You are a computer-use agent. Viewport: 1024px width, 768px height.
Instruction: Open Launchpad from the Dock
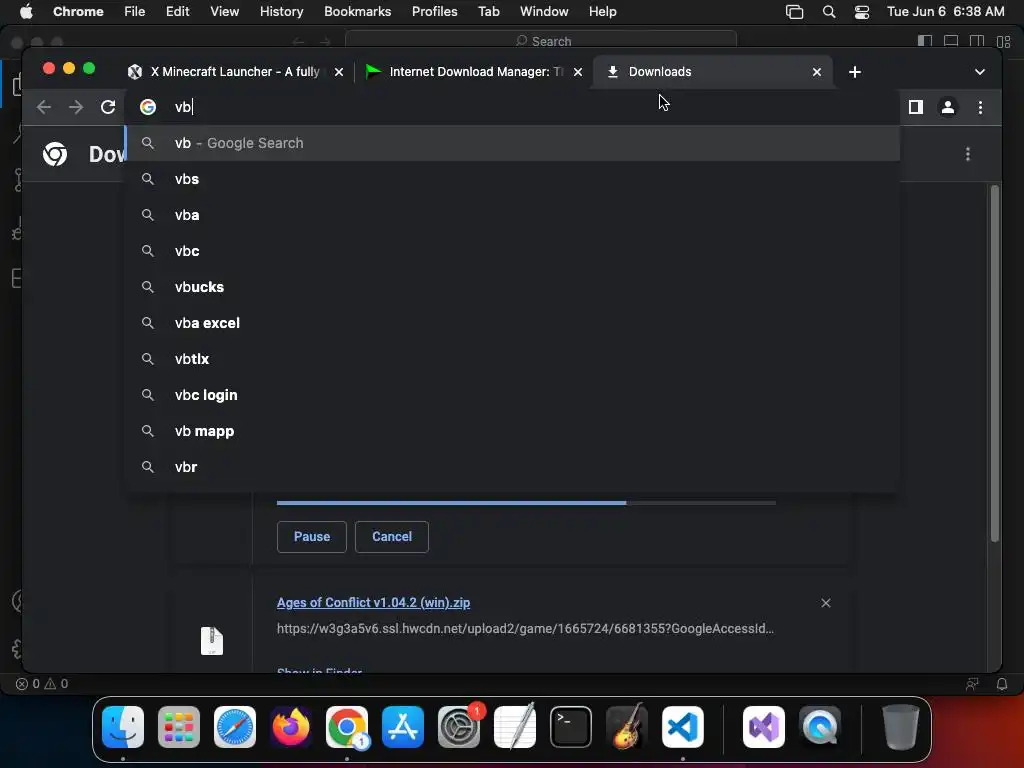(179, 727)
